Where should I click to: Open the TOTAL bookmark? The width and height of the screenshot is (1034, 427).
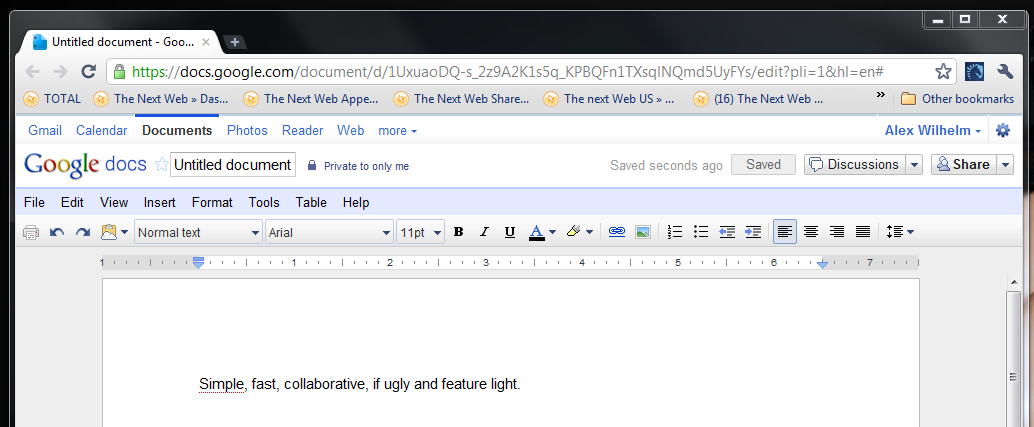(51, 99)
